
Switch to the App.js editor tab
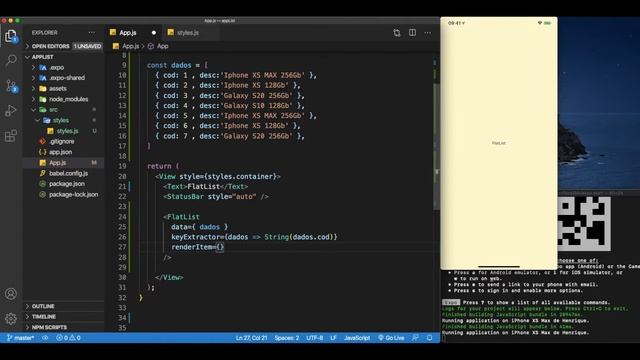click(x=128, y=33)
